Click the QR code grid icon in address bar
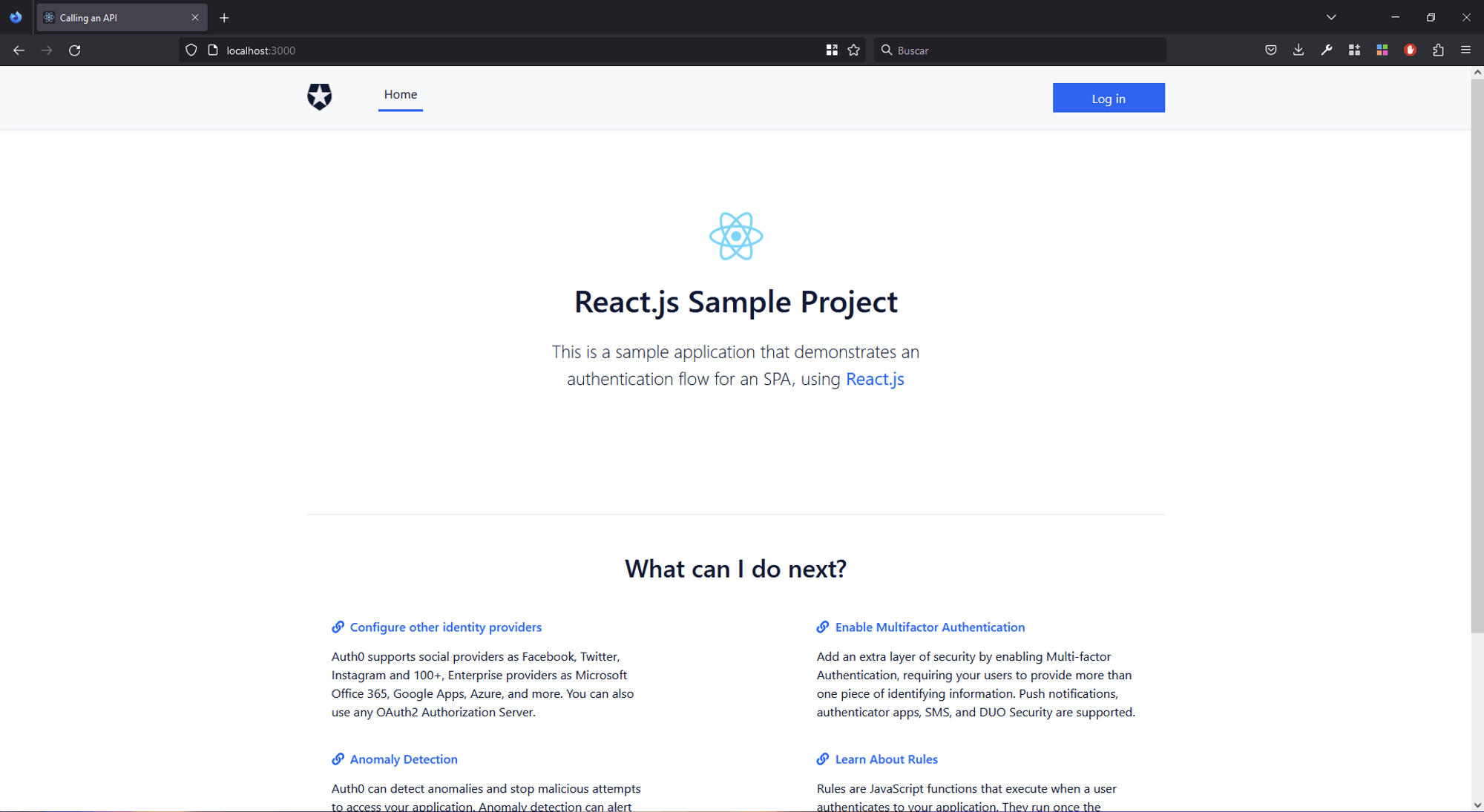1484x812 pixels. (x=832, y=50)
